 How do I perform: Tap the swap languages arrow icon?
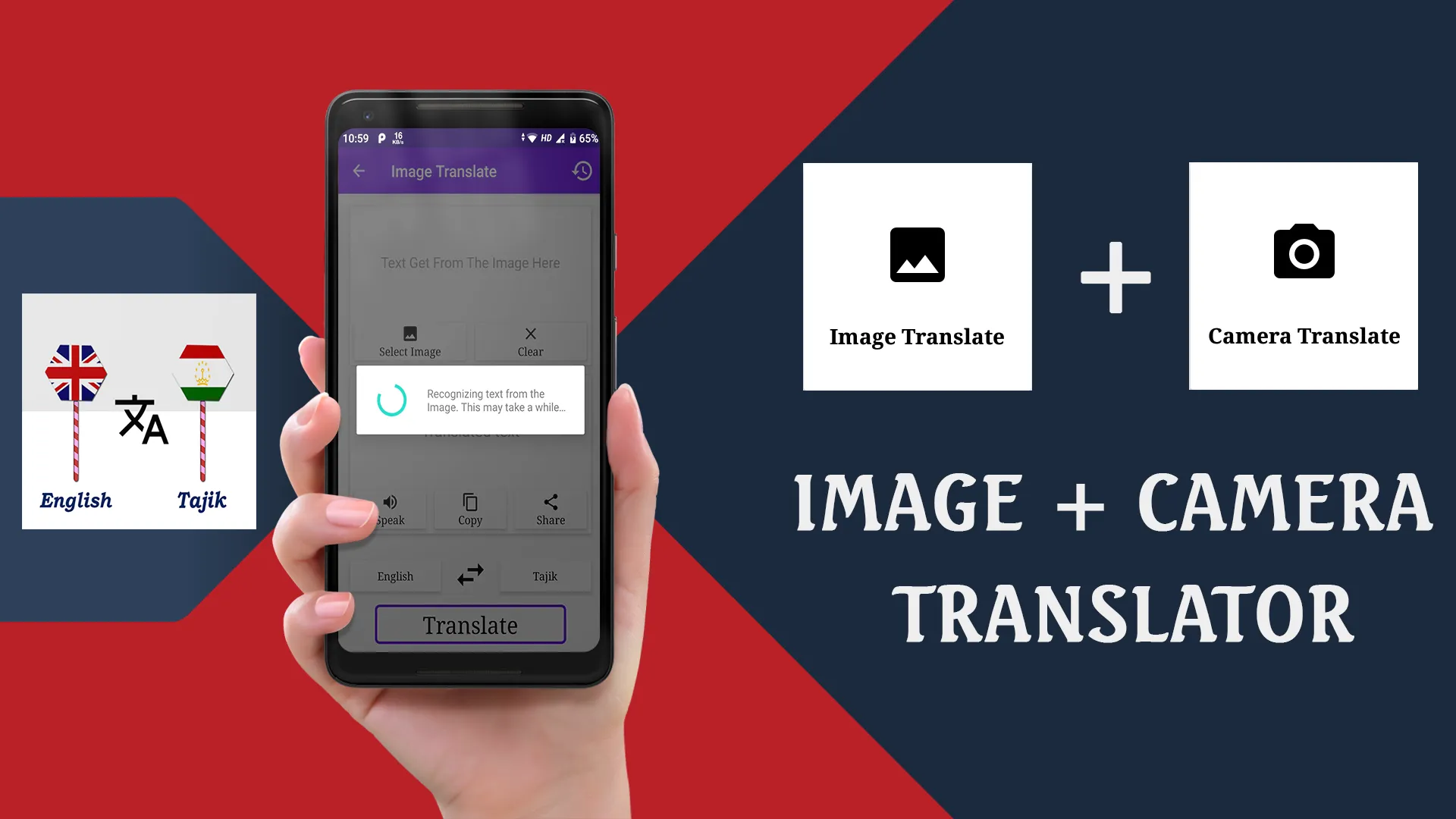[x=469, y=575]
